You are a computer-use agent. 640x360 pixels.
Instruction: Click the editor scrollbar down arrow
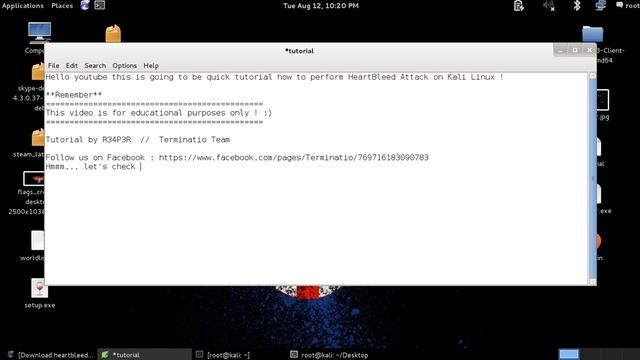tap(593, 282)
